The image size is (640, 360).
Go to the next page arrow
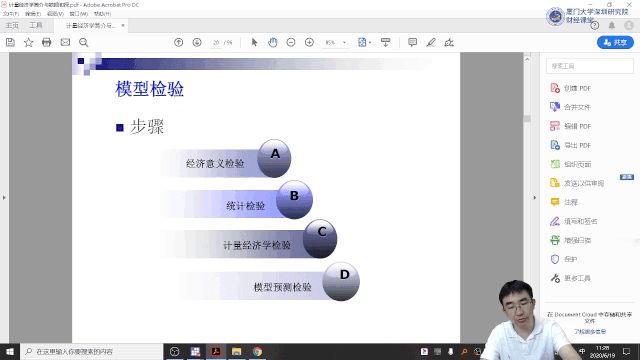tap(197, 42)
